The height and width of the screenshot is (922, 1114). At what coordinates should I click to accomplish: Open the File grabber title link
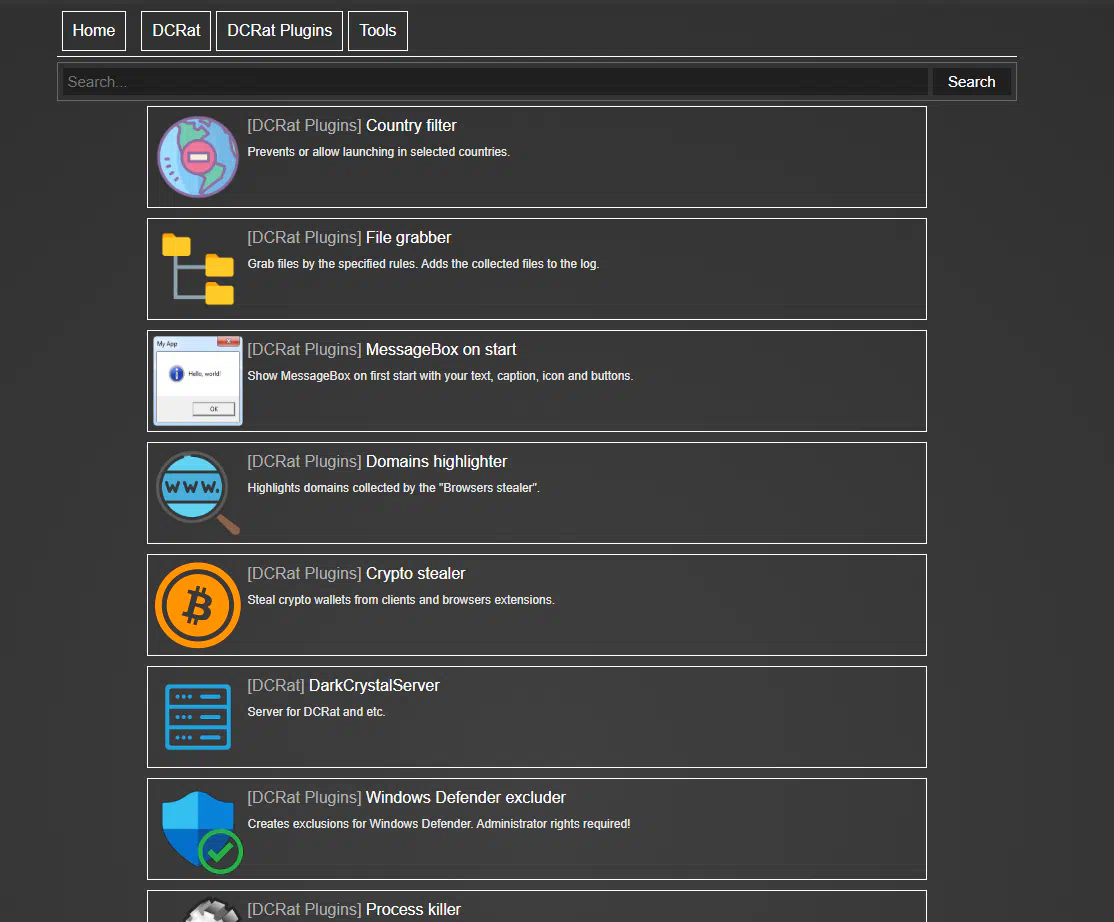[x=409, y=238]
